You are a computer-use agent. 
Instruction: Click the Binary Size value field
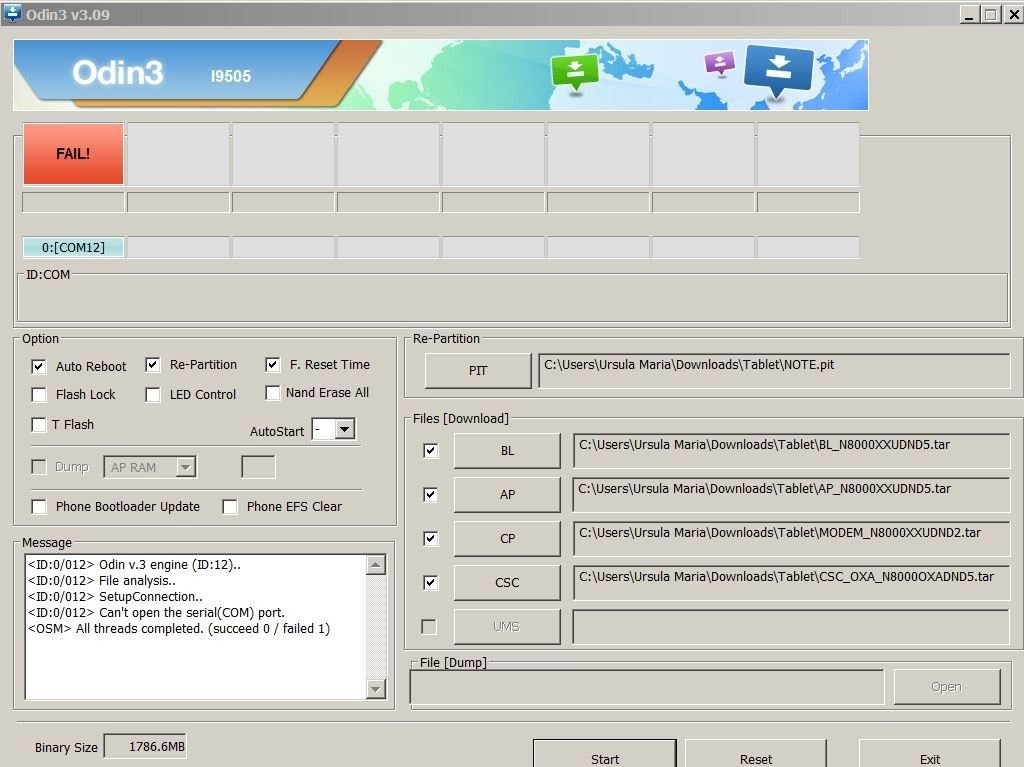pyautogui.click(x=145, y=746)
